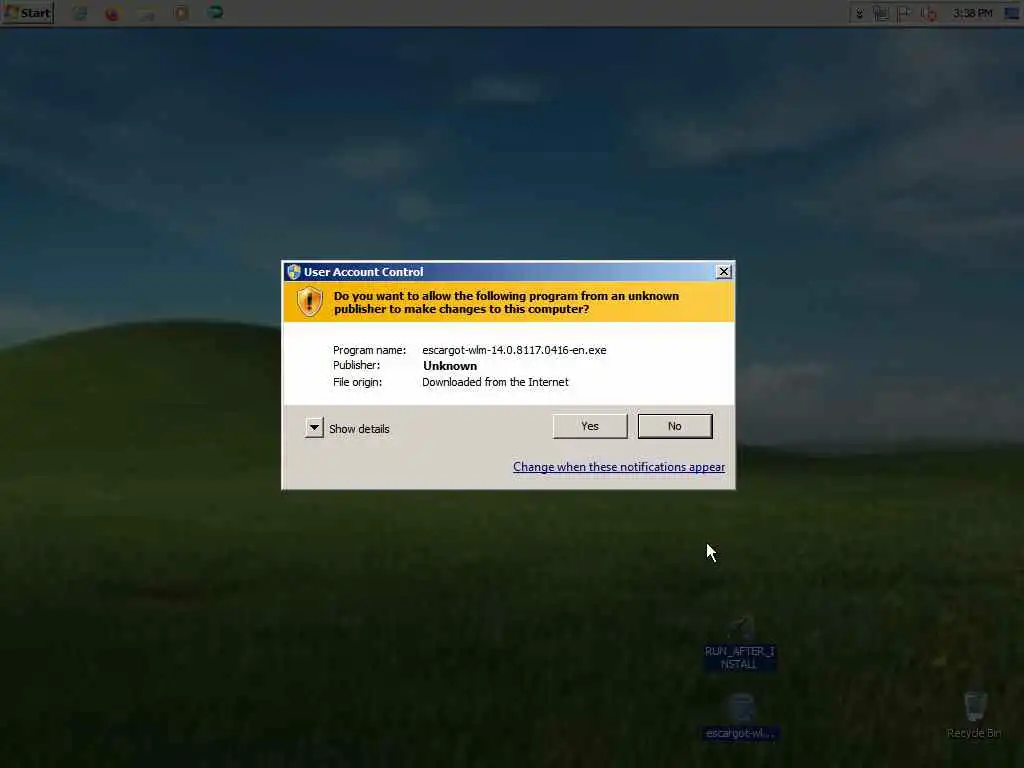Close the User Account Control dialog
The height and width of the screenshot is (768, 1024).
click(x=724, y=272)
